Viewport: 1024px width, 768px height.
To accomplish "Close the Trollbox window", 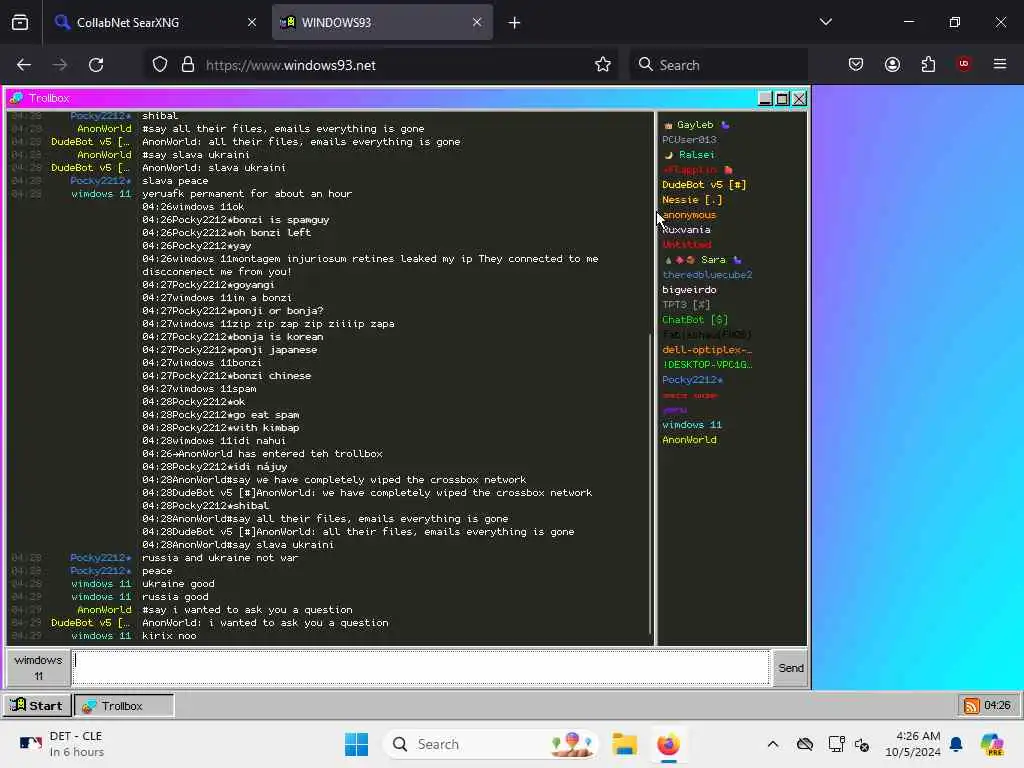I will point(799,99).
